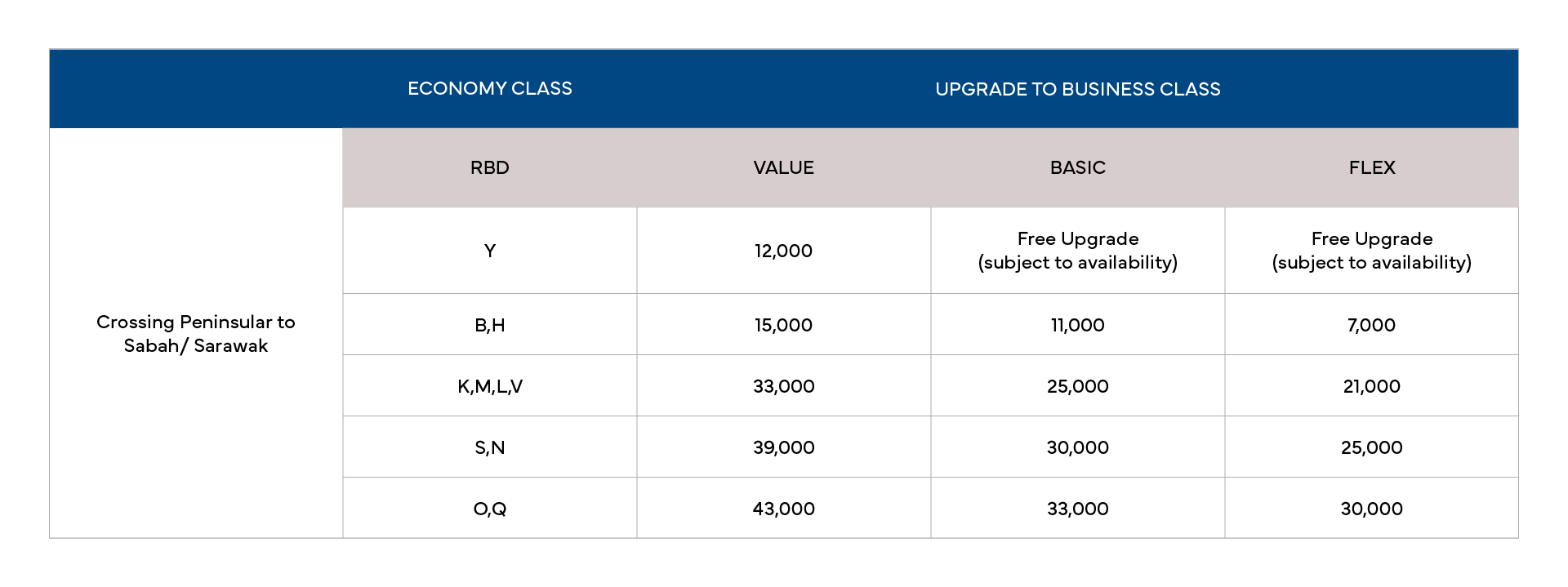Click the 7,000 flex cell
Screen dimensions: 1568x587
tap(1372, 325)
